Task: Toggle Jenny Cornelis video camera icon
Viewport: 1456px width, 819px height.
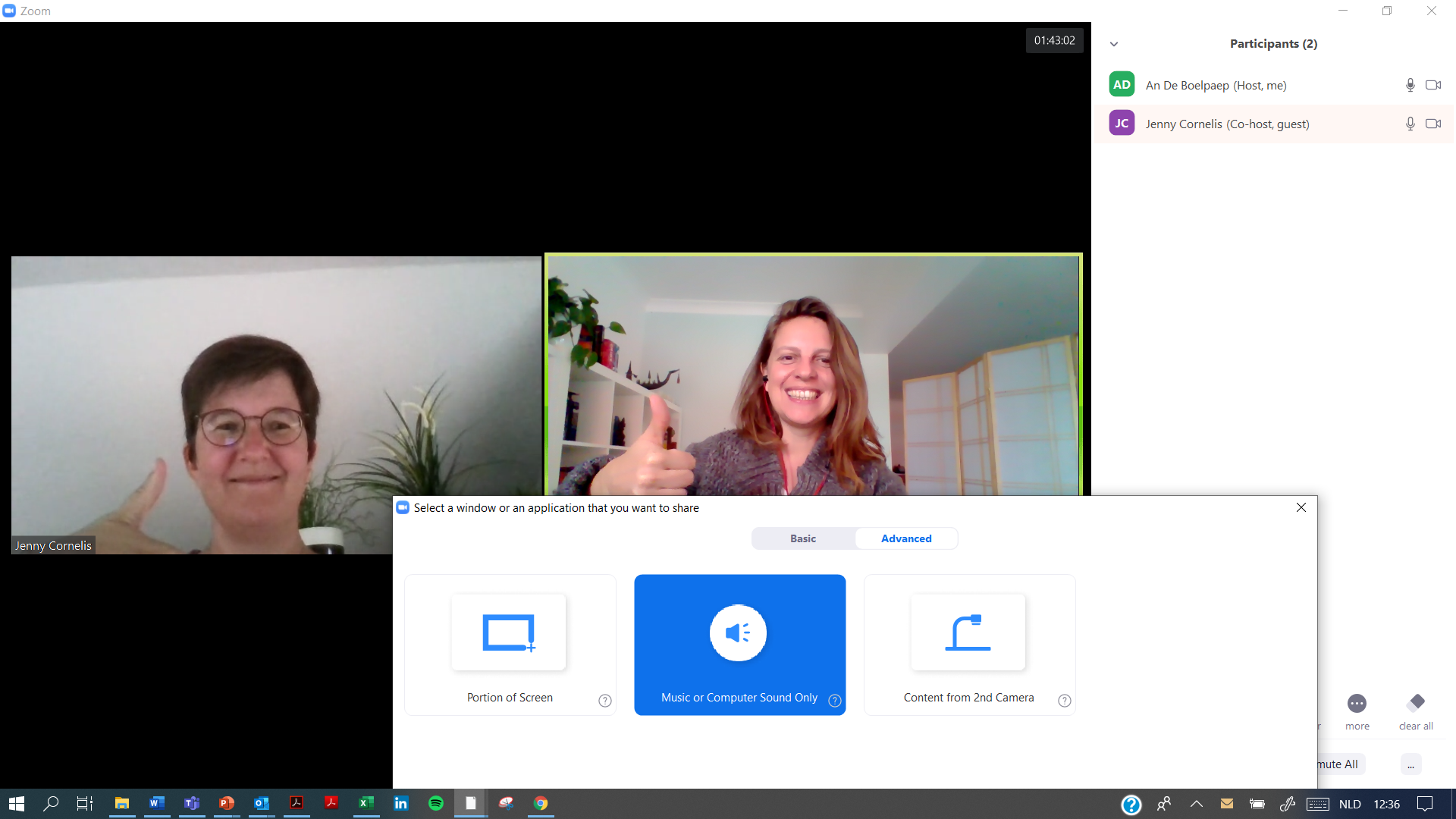Action: coord(1433,124)
